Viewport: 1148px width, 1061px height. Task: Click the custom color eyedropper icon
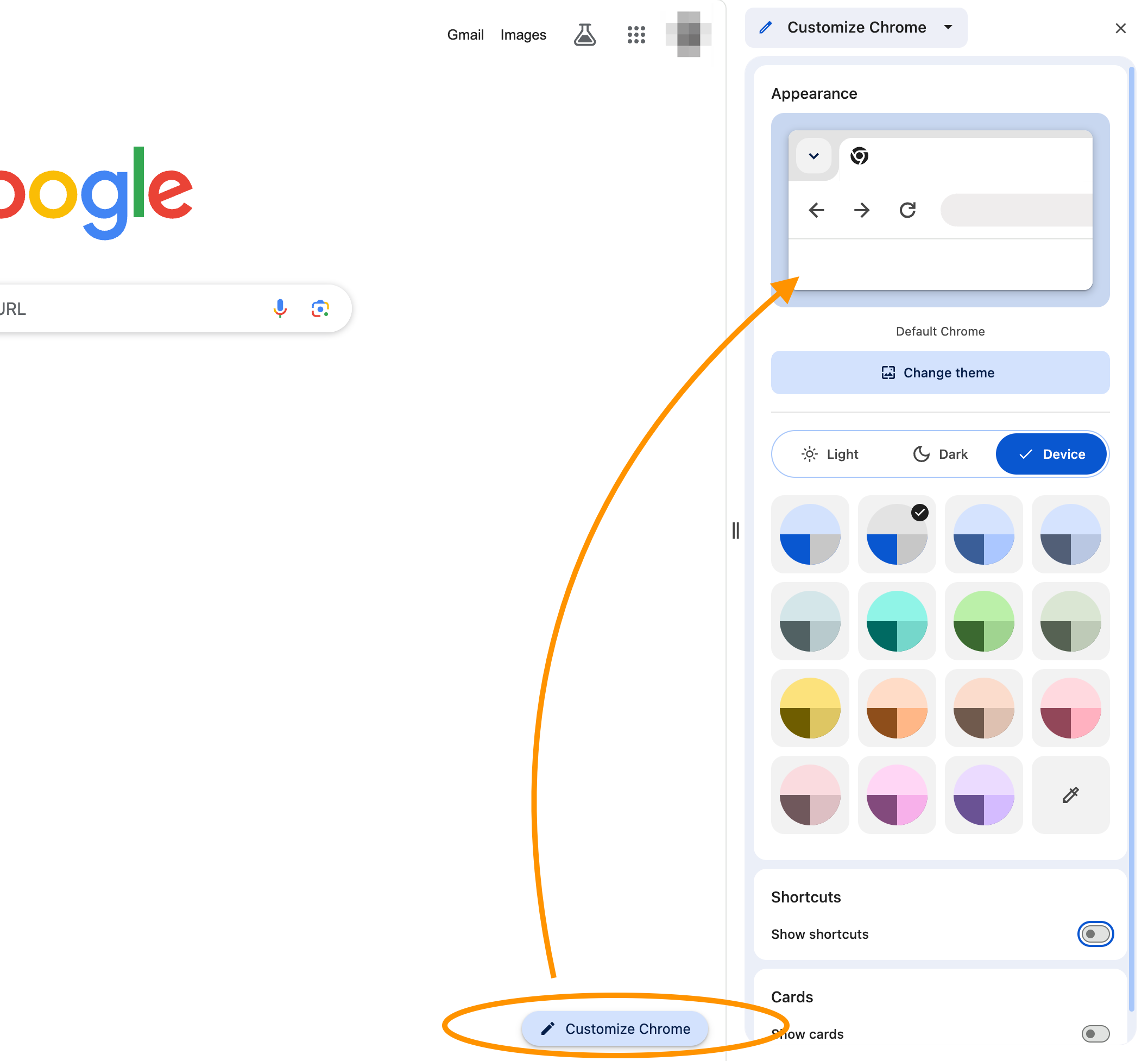(1070, 794)
